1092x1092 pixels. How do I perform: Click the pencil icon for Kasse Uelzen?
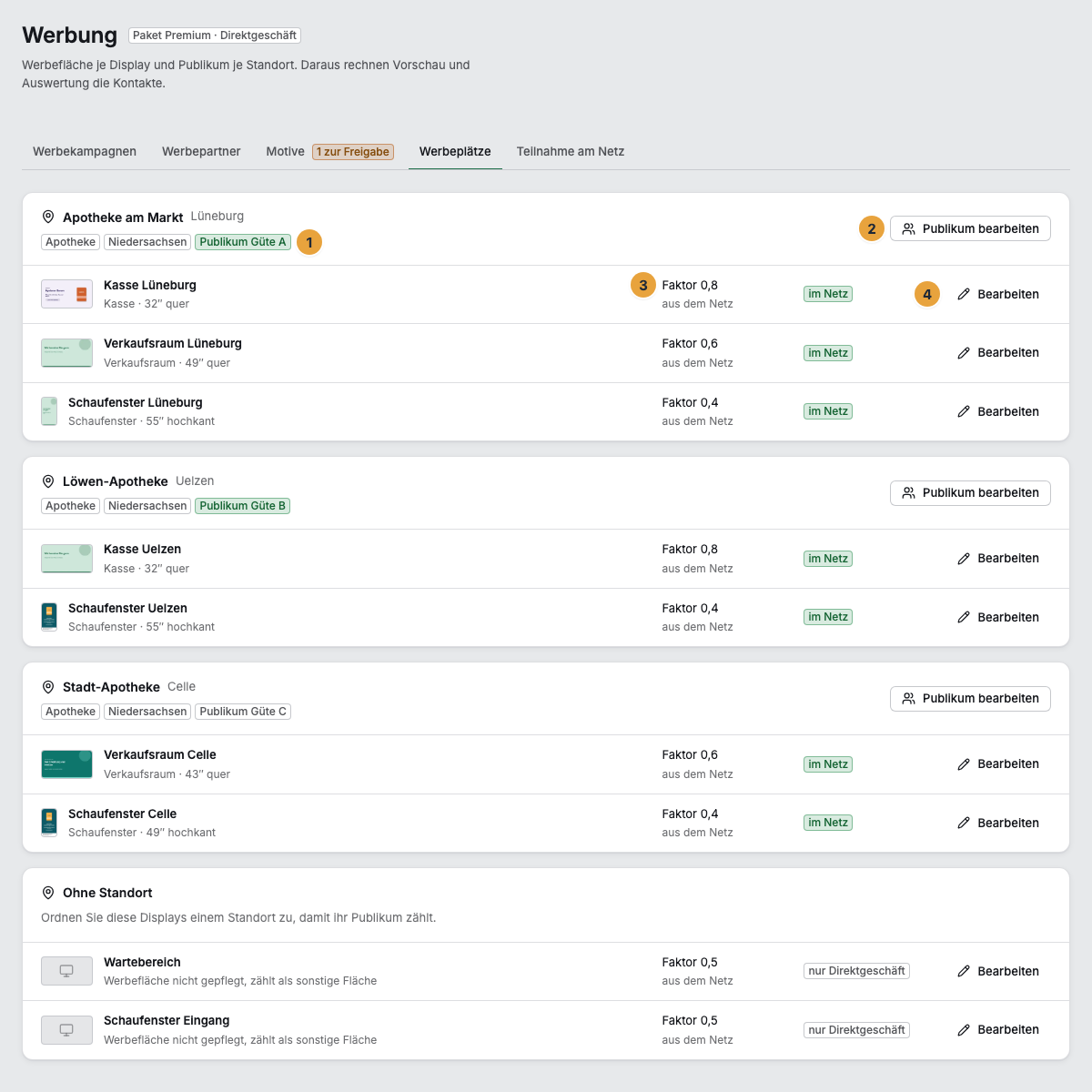[964, 559]
